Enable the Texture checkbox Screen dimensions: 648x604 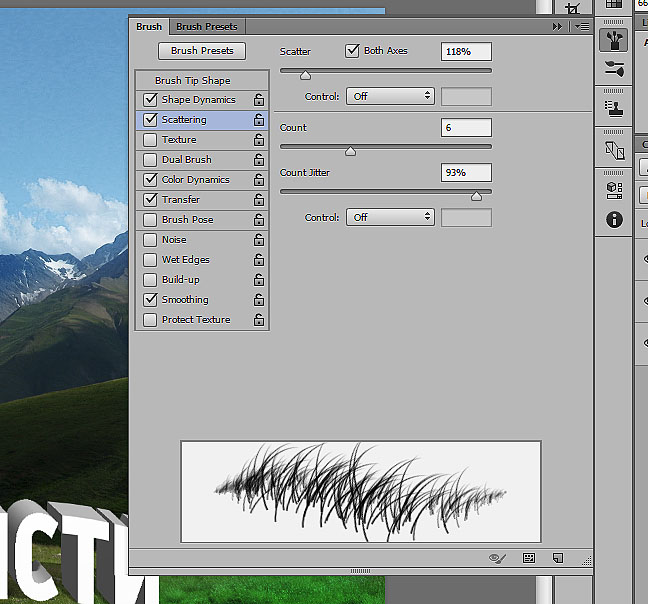150,140
